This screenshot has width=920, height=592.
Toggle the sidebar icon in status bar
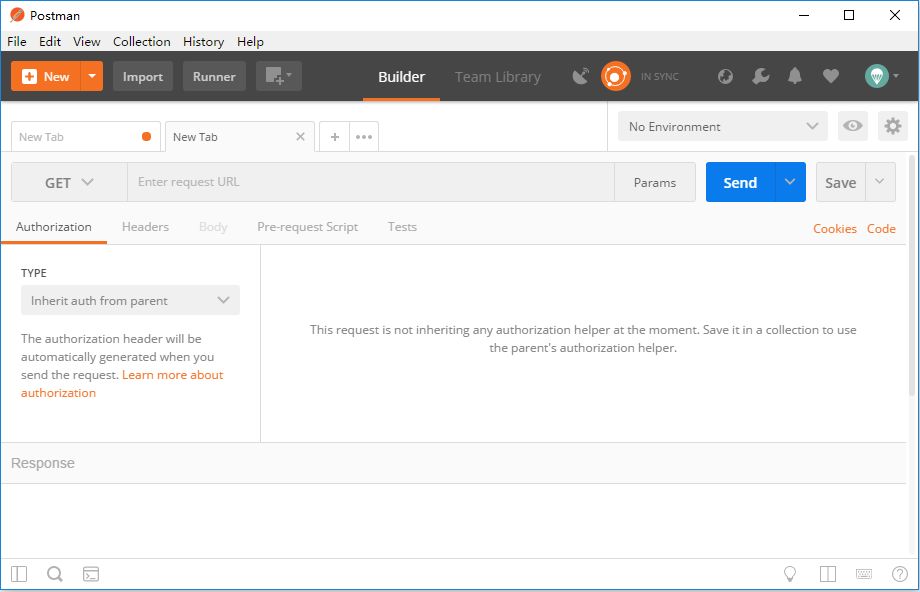point(19,574)
